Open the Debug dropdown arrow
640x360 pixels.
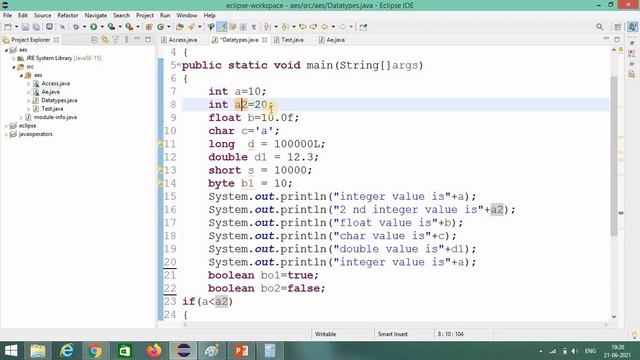tap(84, 27)
